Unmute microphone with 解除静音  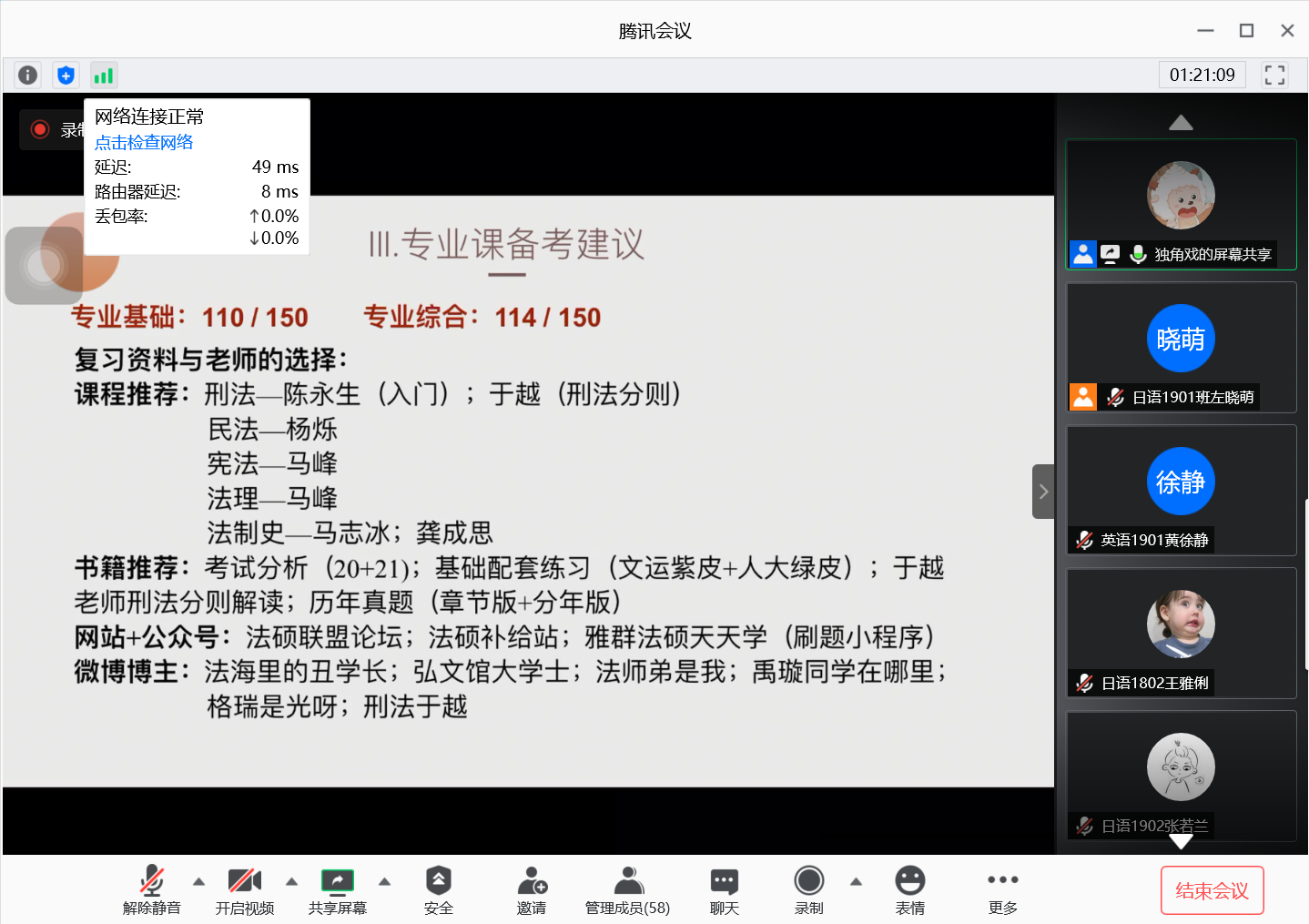152,889
